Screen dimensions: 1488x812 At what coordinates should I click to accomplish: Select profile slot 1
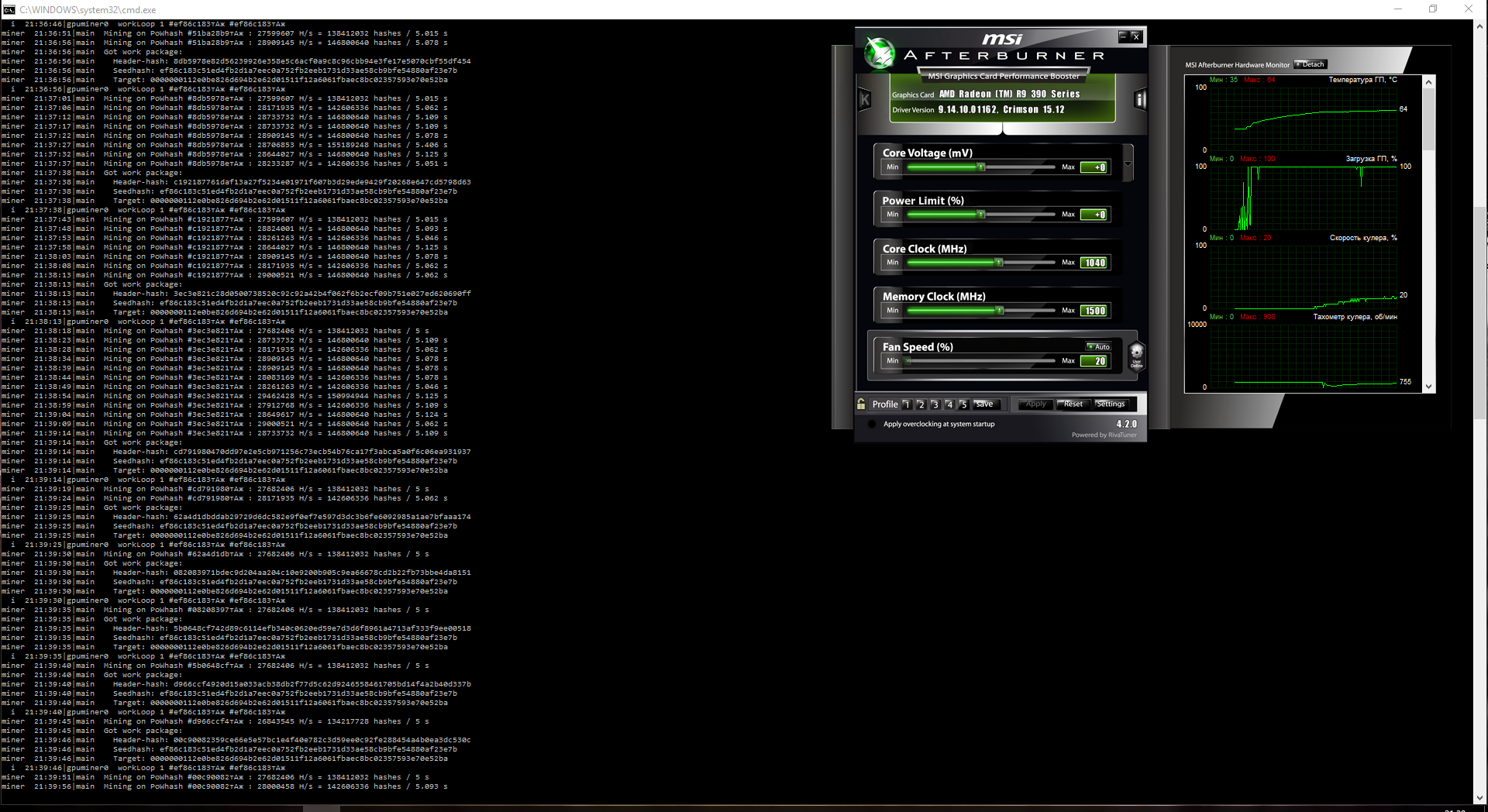pyautogui.click(x=906, y=404)
